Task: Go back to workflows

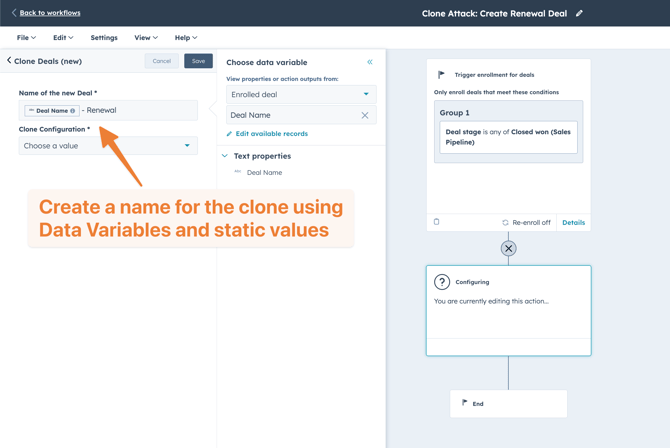Action: tap(49, 13)
